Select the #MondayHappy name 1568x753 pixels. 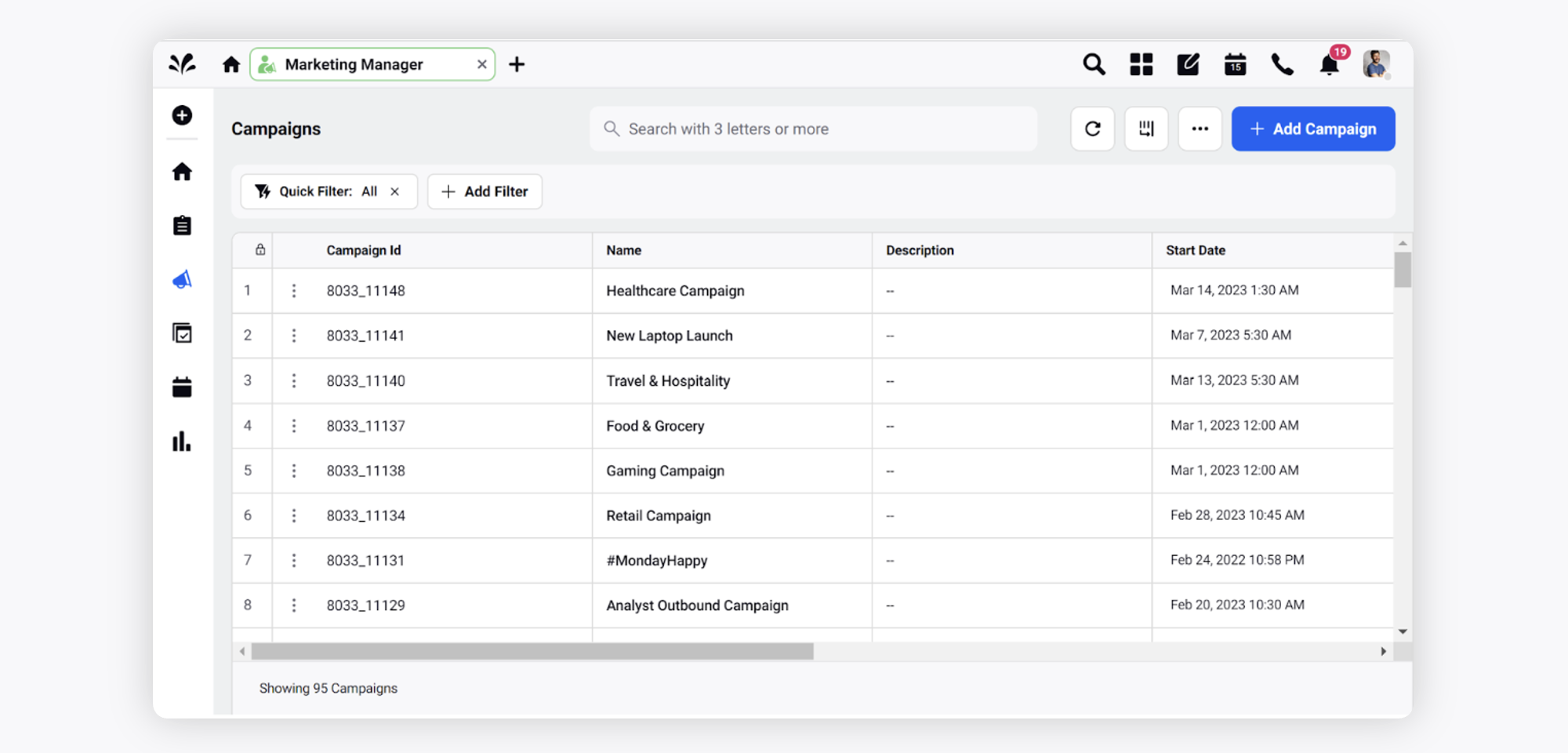657,560
